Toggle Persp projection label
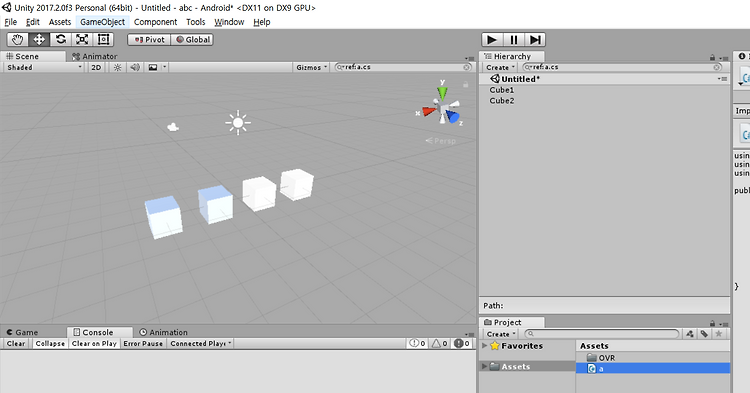Viewport: 750px width, 393px height. click(x=441, y=141)
